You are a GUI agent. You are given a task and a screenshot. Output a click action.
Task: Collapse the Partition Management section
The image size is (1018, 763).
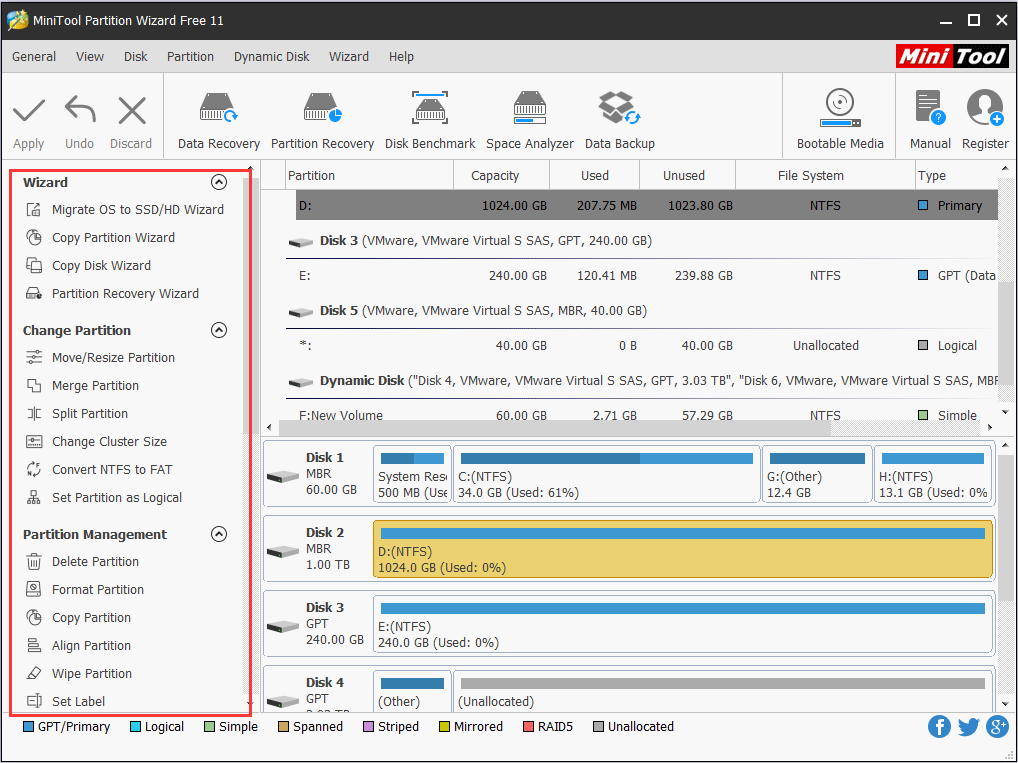219,534
